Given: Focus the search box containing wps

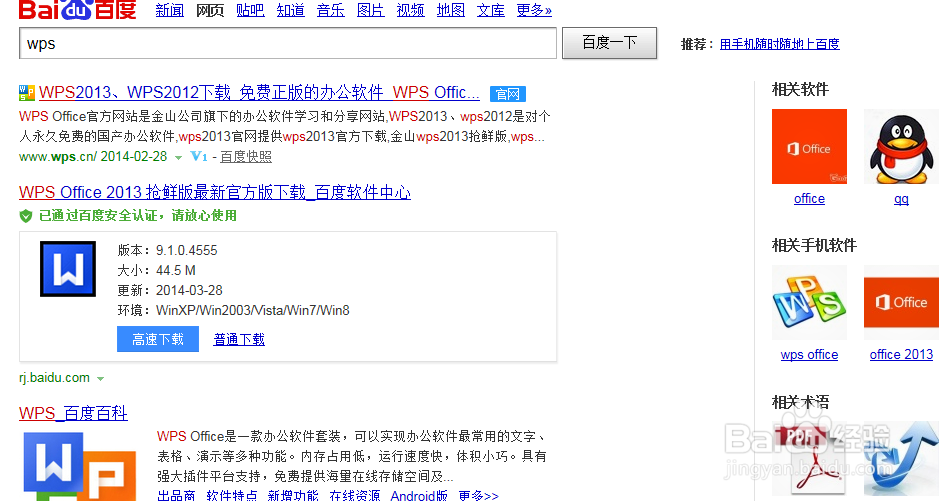Looking at the screenshot, I should tap(288, 43).
